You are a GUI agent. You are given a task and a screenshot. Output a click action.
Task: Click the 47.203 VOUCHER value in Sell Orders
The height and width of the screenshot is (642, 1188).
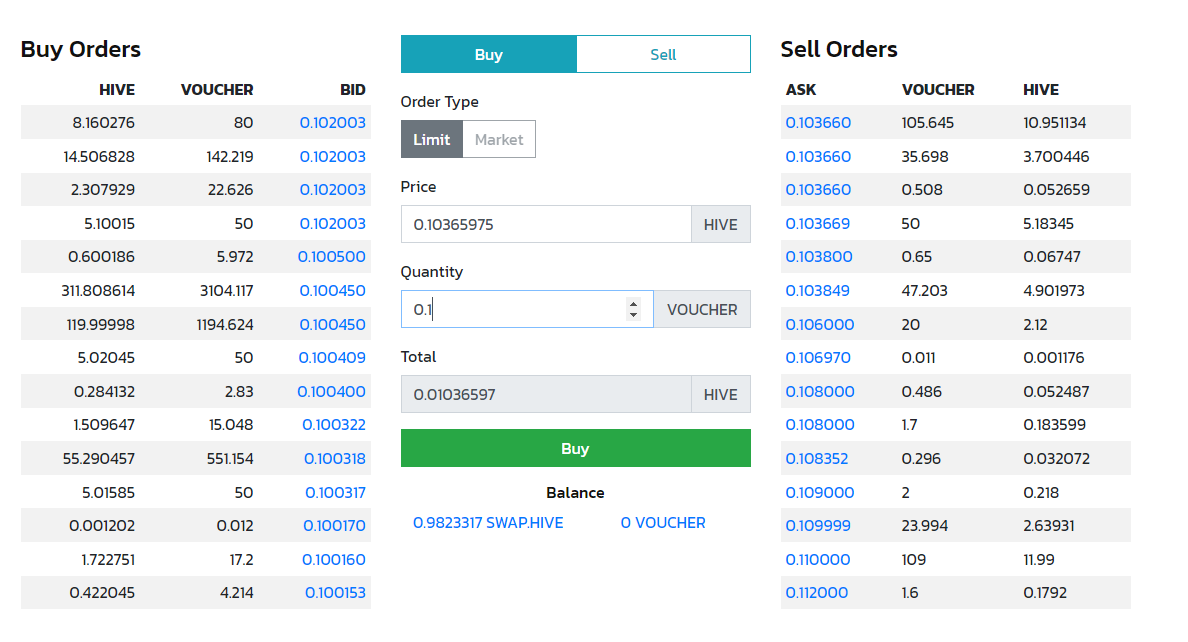coord(924,290)
